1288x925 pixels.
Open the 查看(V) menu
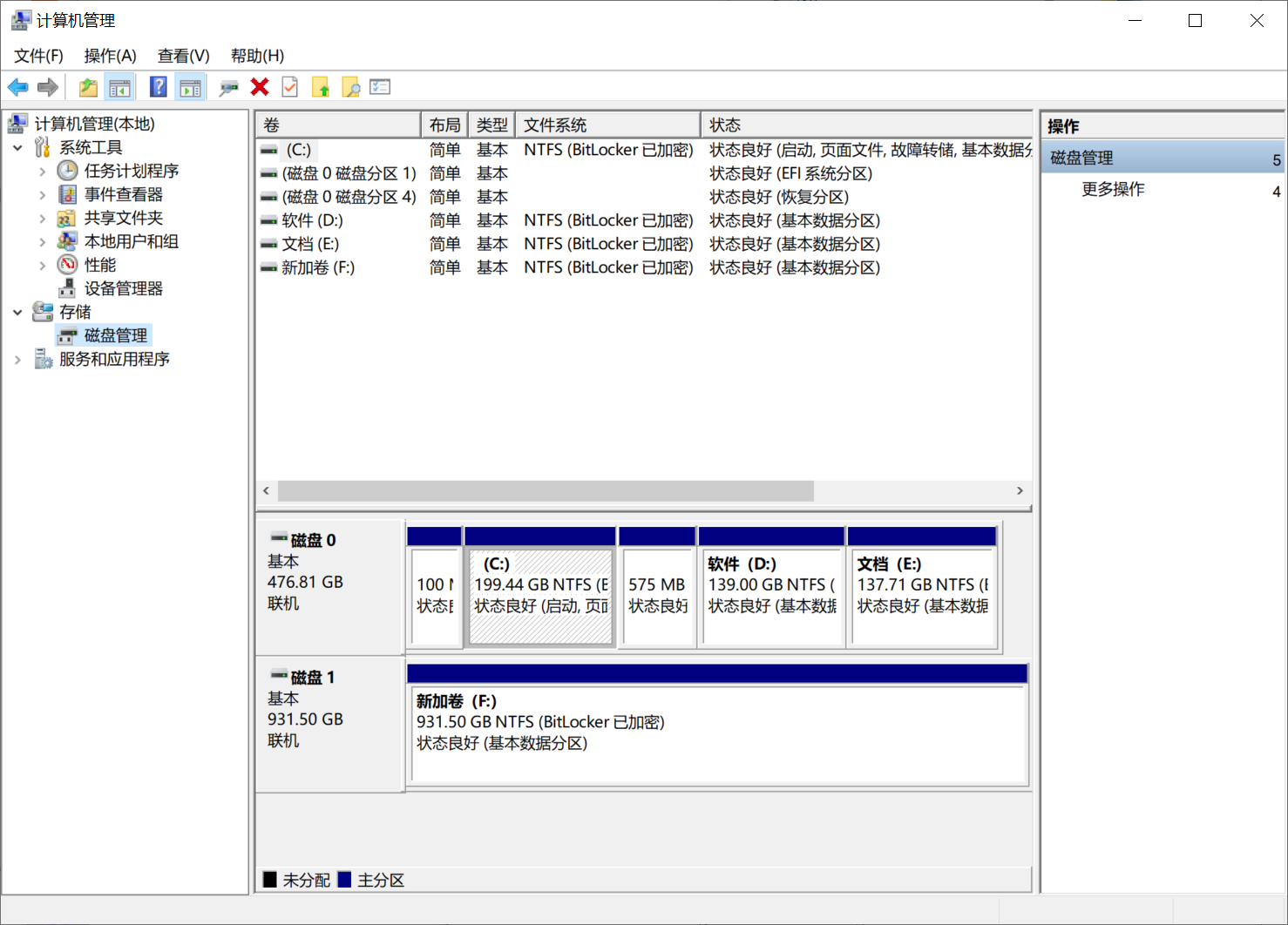[183, 56]
